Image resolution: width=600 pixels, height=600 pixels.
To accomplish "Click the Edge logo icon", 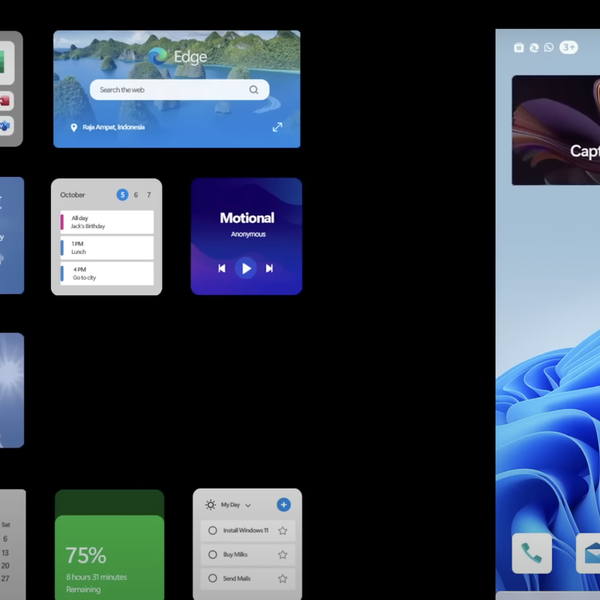I will coord(158,57).
